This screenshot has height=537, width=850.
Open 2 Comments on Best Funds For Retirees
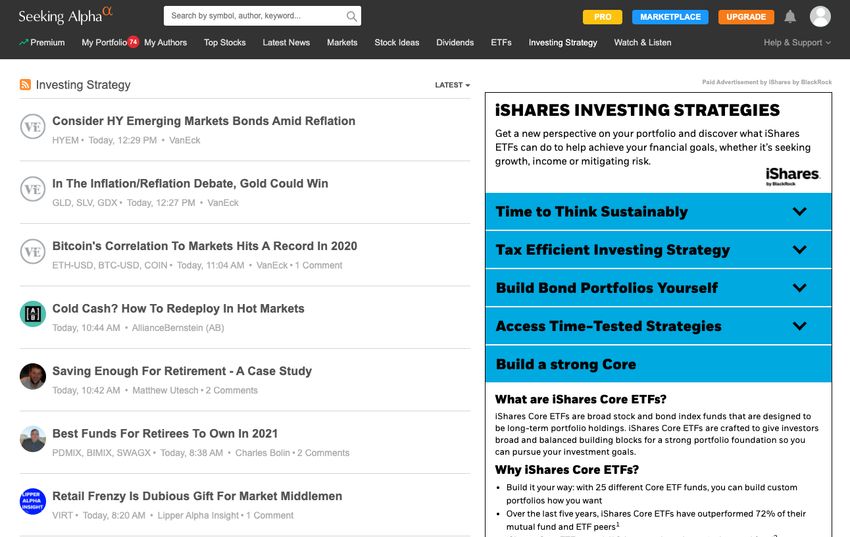pos(323,453)
